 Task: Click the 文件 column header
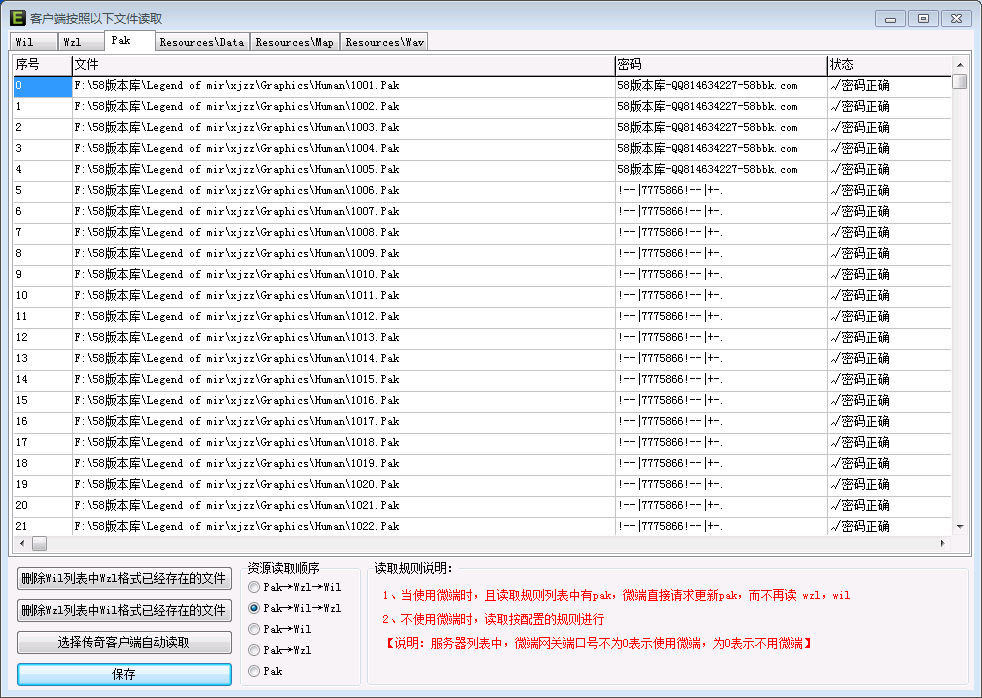342,64
